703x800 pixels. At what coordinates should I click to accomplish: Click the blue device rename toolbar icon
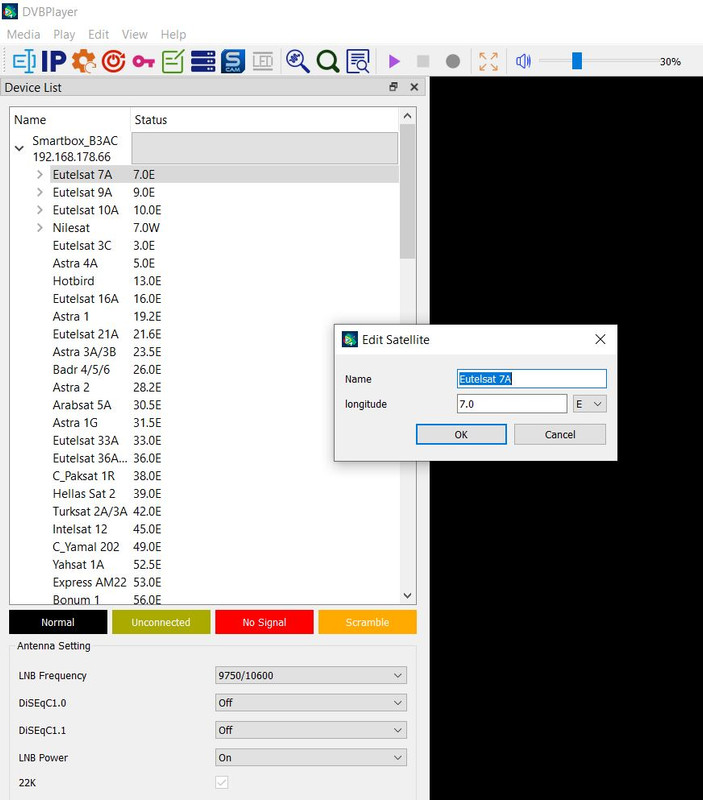pyautogui.click(x=23, y=61)
